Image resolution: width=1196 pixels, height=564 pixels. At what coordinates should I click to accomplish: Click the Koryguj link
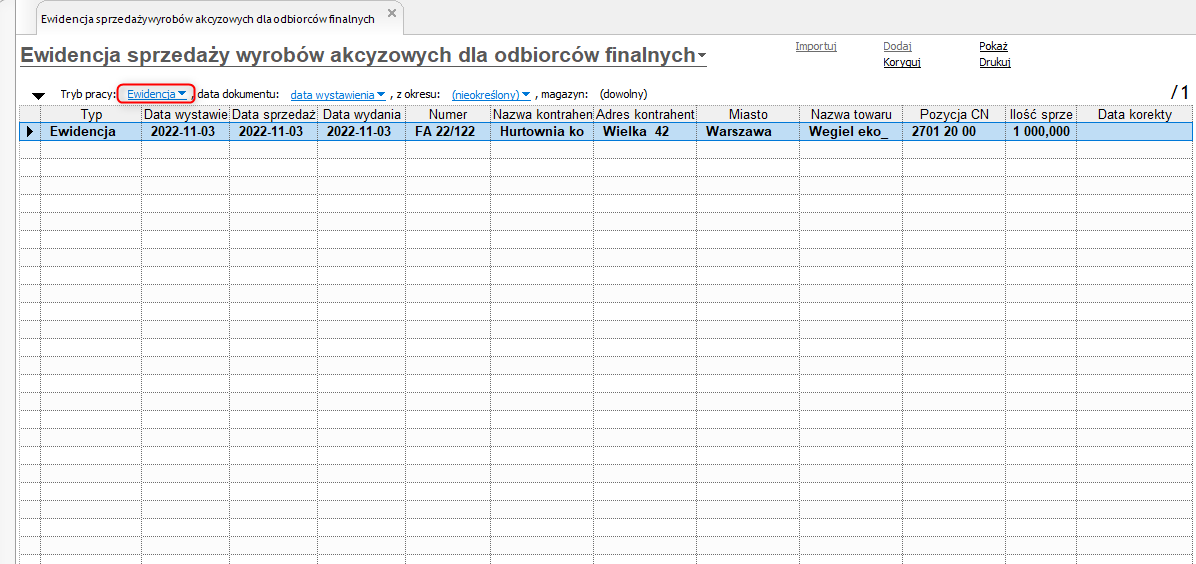902,63
